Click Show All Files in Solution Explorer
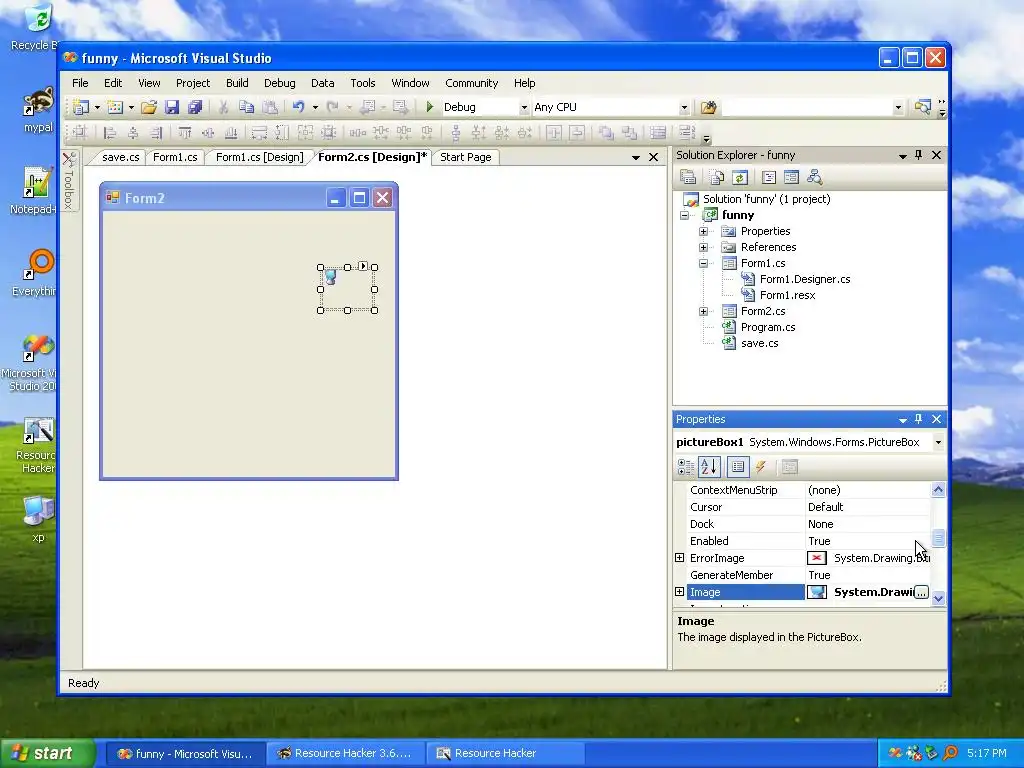Viewport: 1024px width, 768px height. tap(716, 177)
